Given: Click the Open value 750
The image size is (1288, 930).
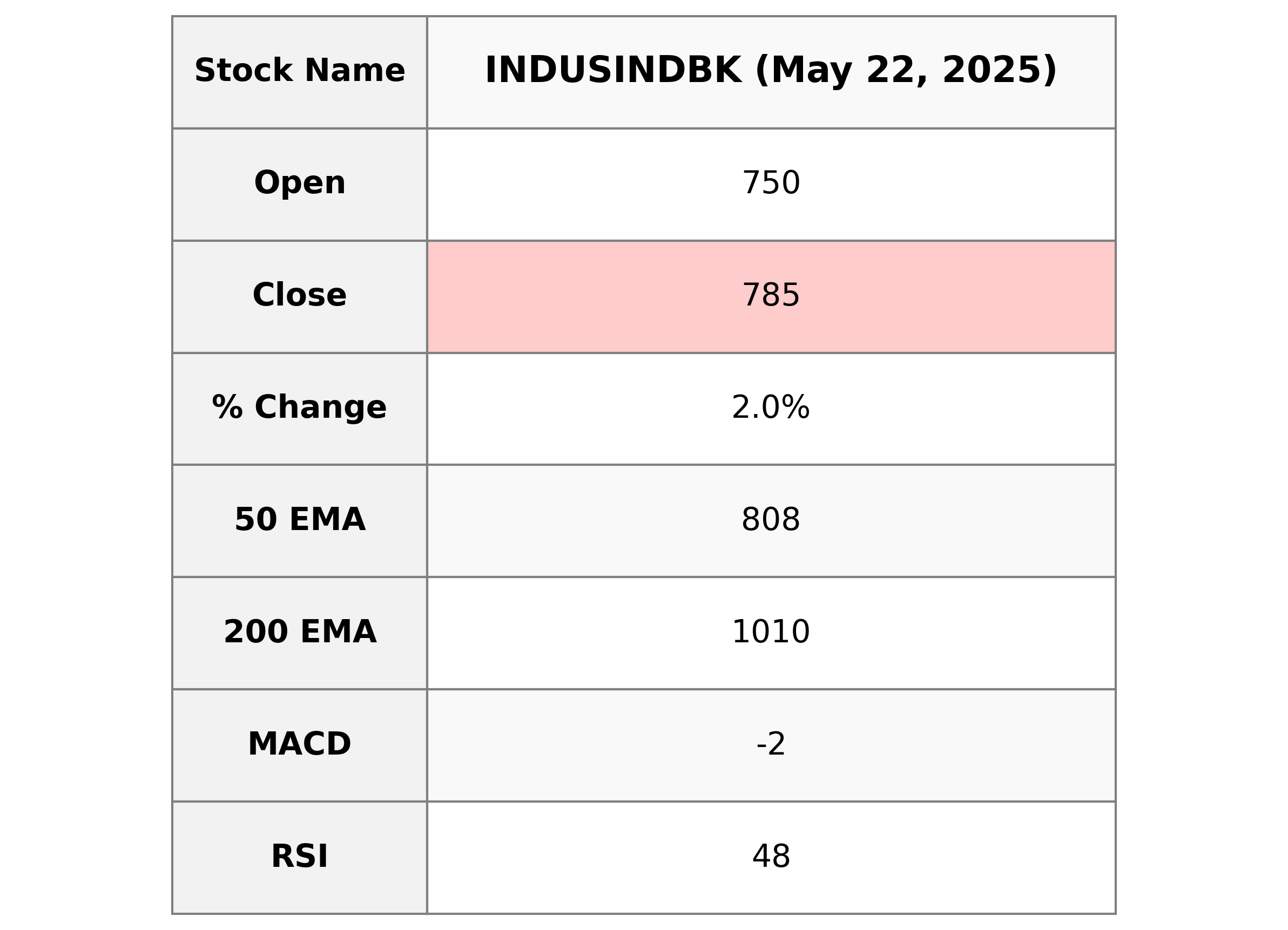Looking at the screenshot, I should click(x=771, y=184).
